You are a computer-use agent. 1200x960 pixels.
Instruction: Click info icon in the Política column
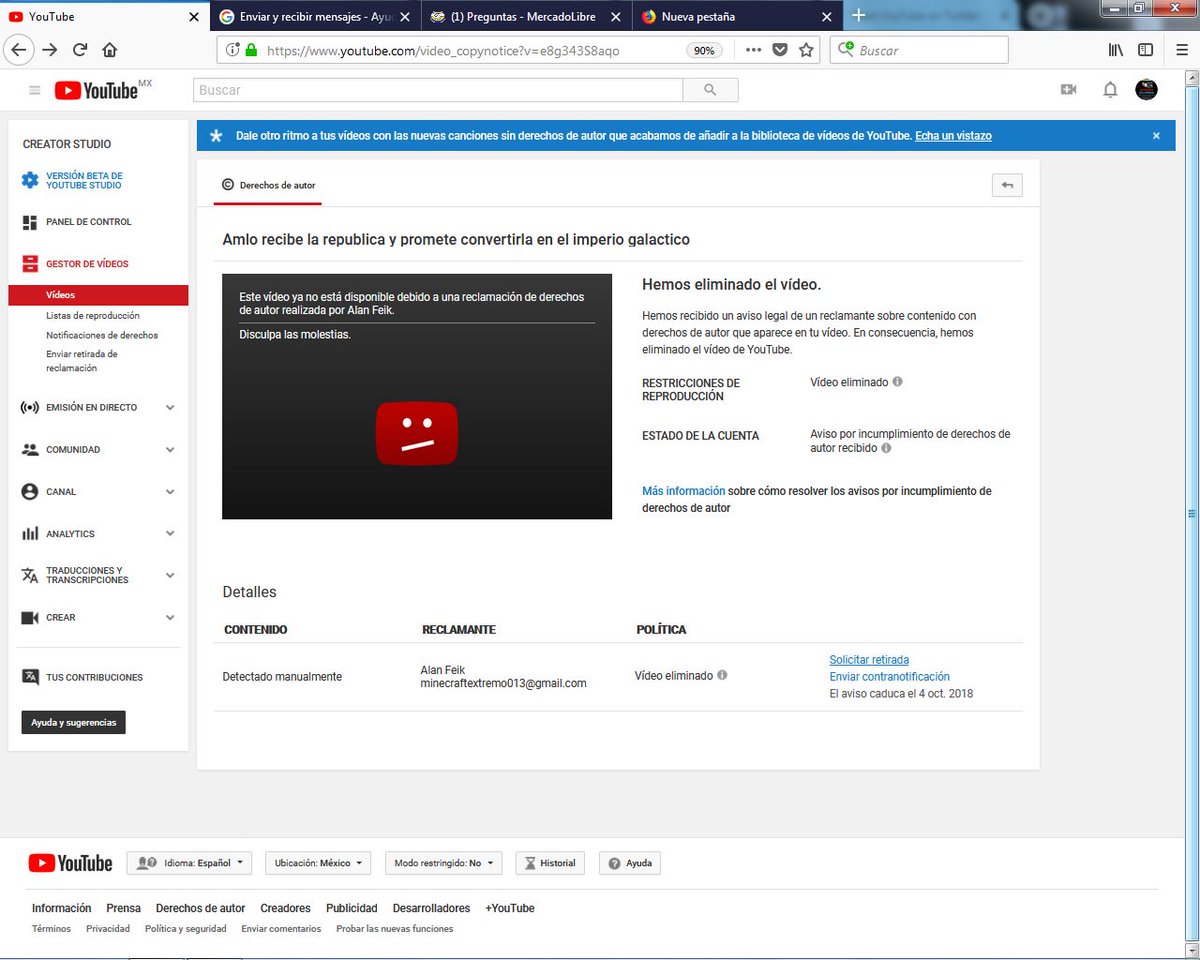point(722,675)
